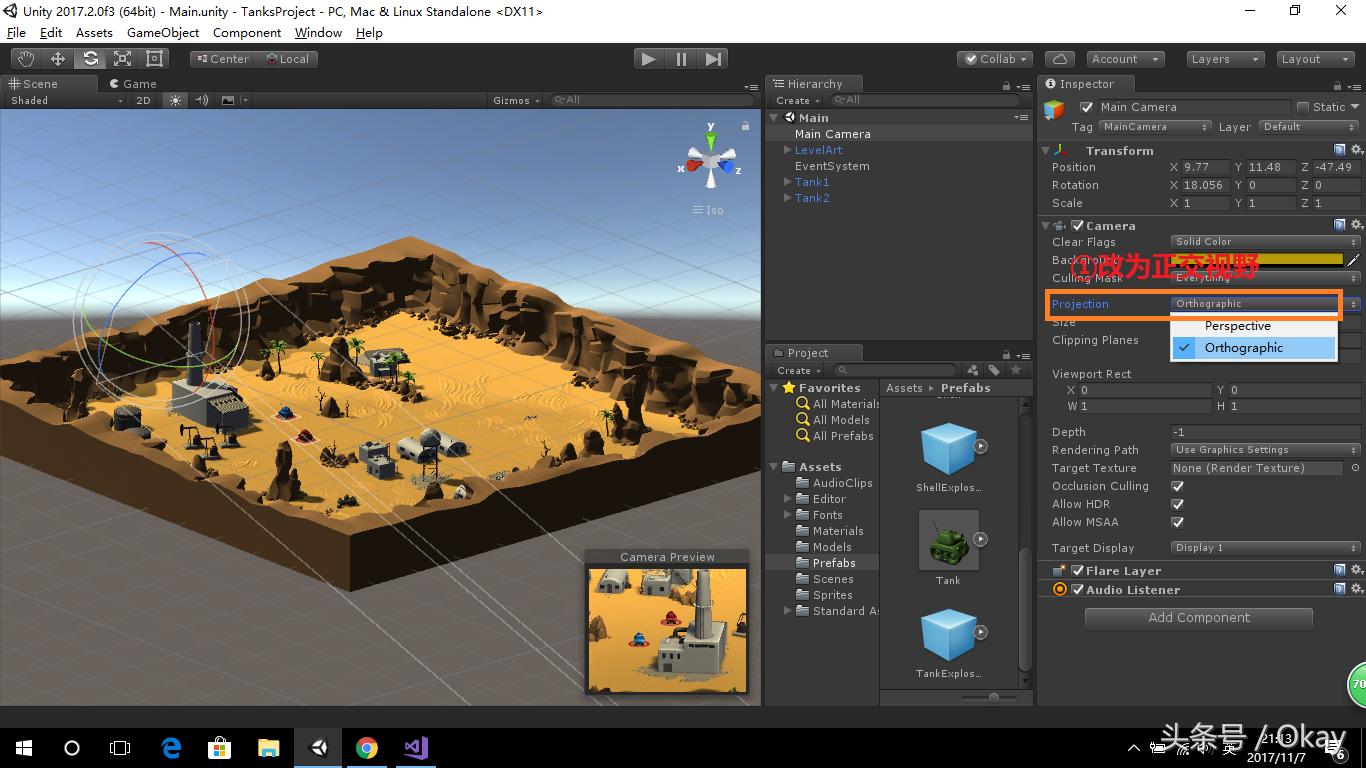Select Perspective in the Projection dropdown
This screenshot has height=768, width=1366.
pyautogui.click(x=1237, y=326)
